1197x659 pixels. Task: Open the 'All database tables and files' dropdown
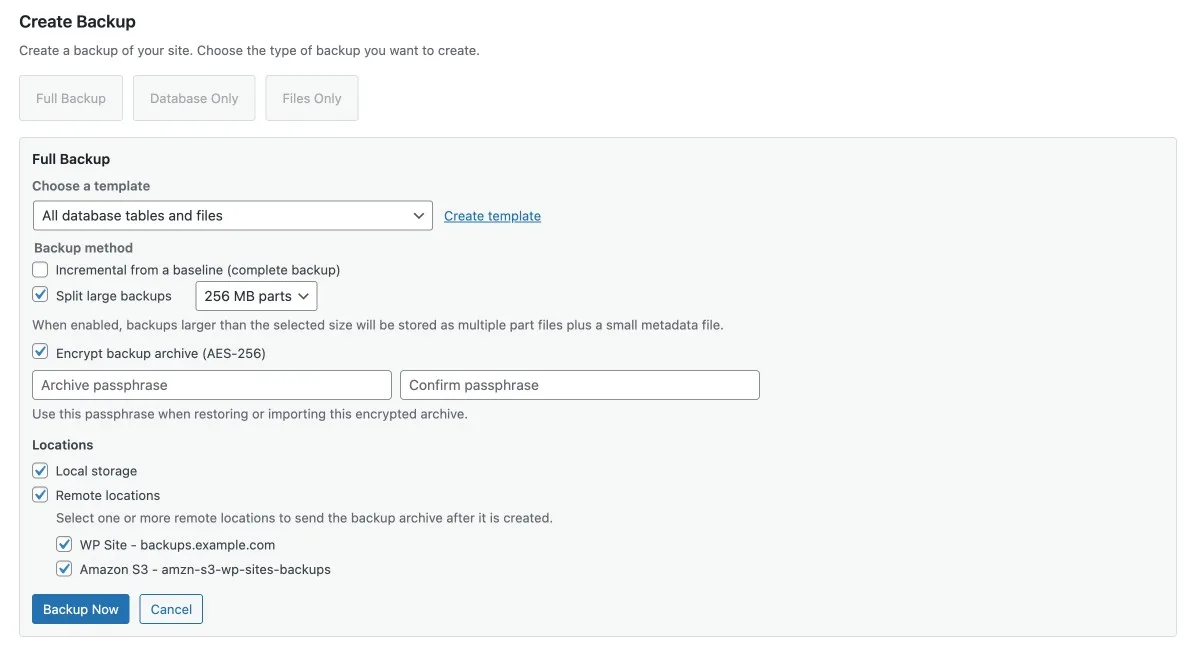tap(233, 215)
